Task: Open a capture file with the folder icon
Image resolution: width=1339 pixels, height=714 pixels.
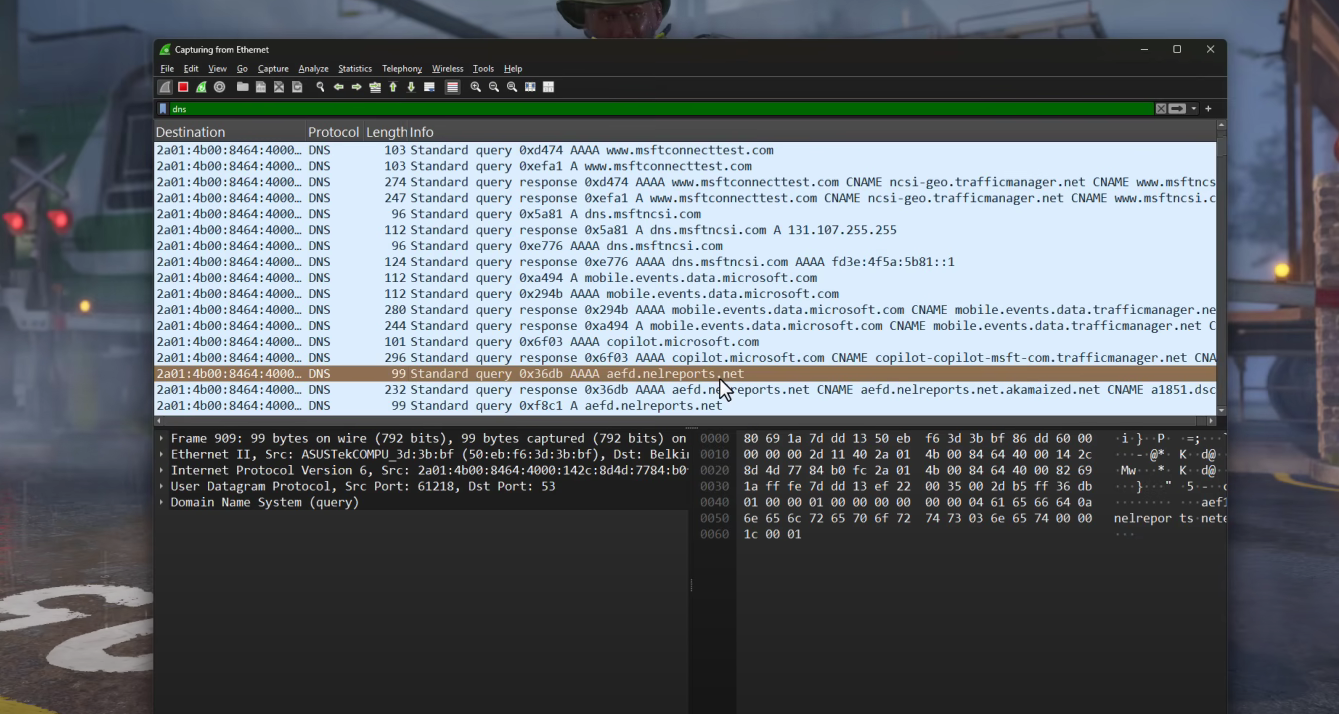Action: pyautogui.click(x=242, y=87)
